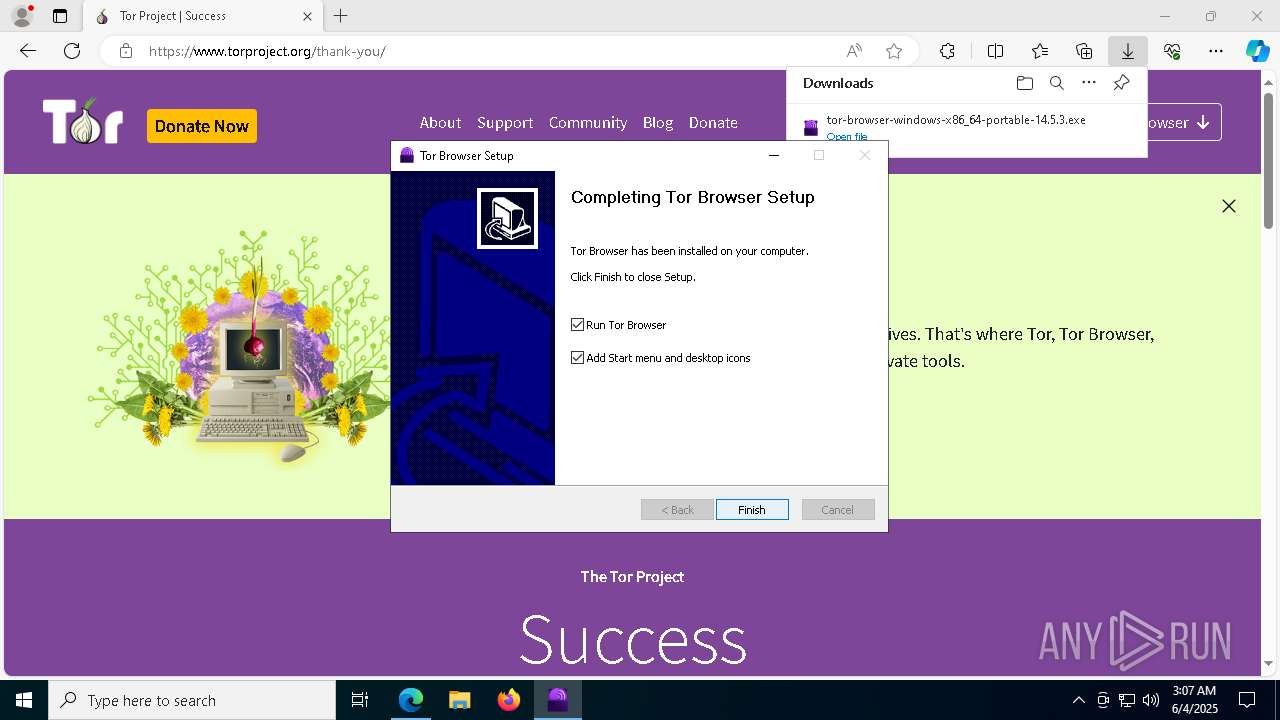
Task: Dismiss the green banner with X
Action: click(1229, 206)
